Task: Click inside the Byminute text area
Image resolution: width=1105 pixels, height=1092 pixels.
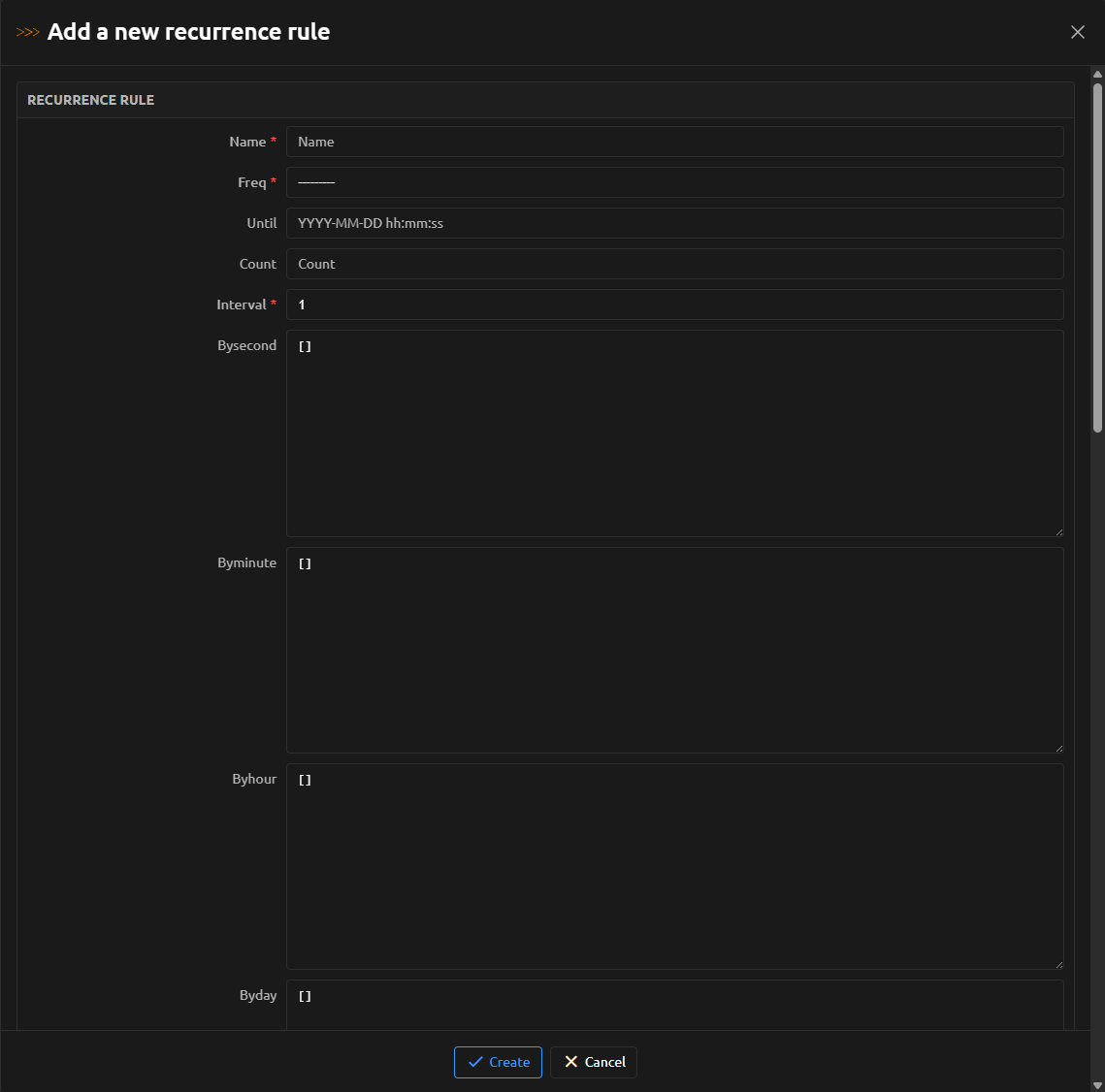Action: coord(674,651)
